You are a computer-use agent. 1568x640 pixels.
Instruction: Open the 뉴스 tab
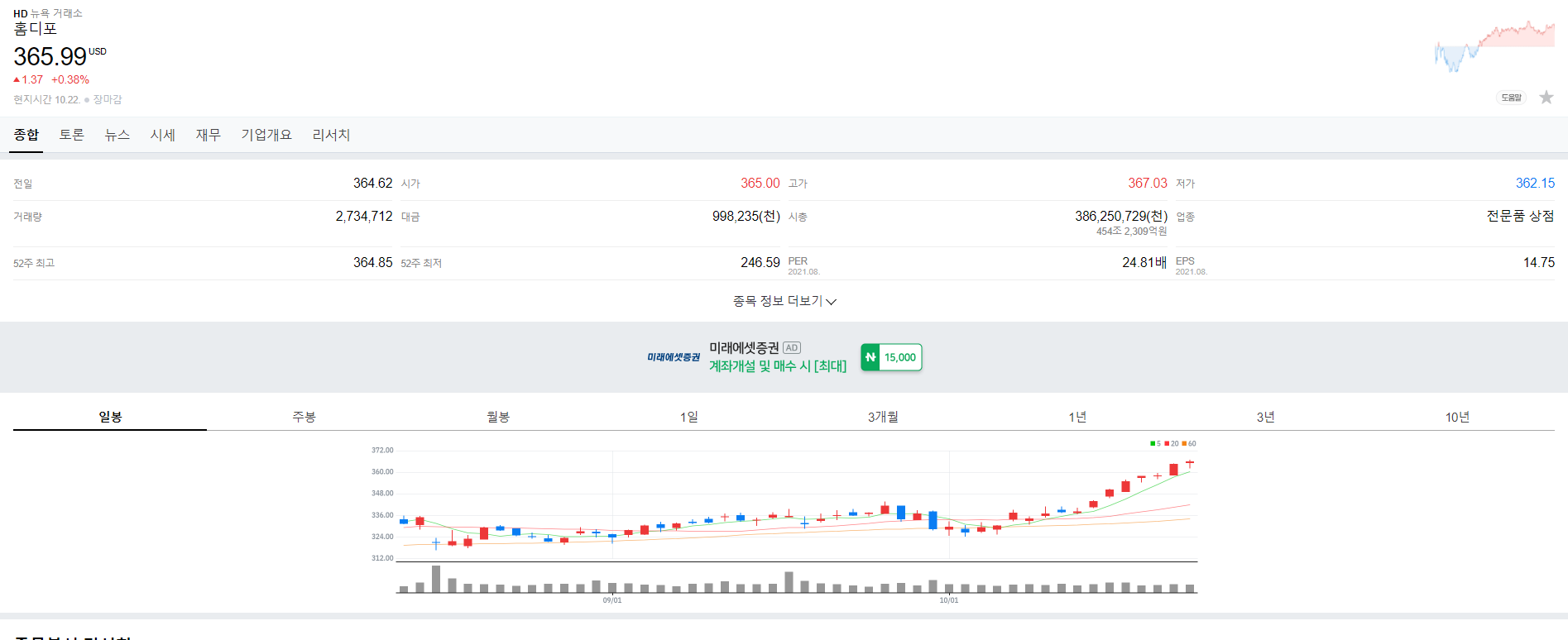117,135
